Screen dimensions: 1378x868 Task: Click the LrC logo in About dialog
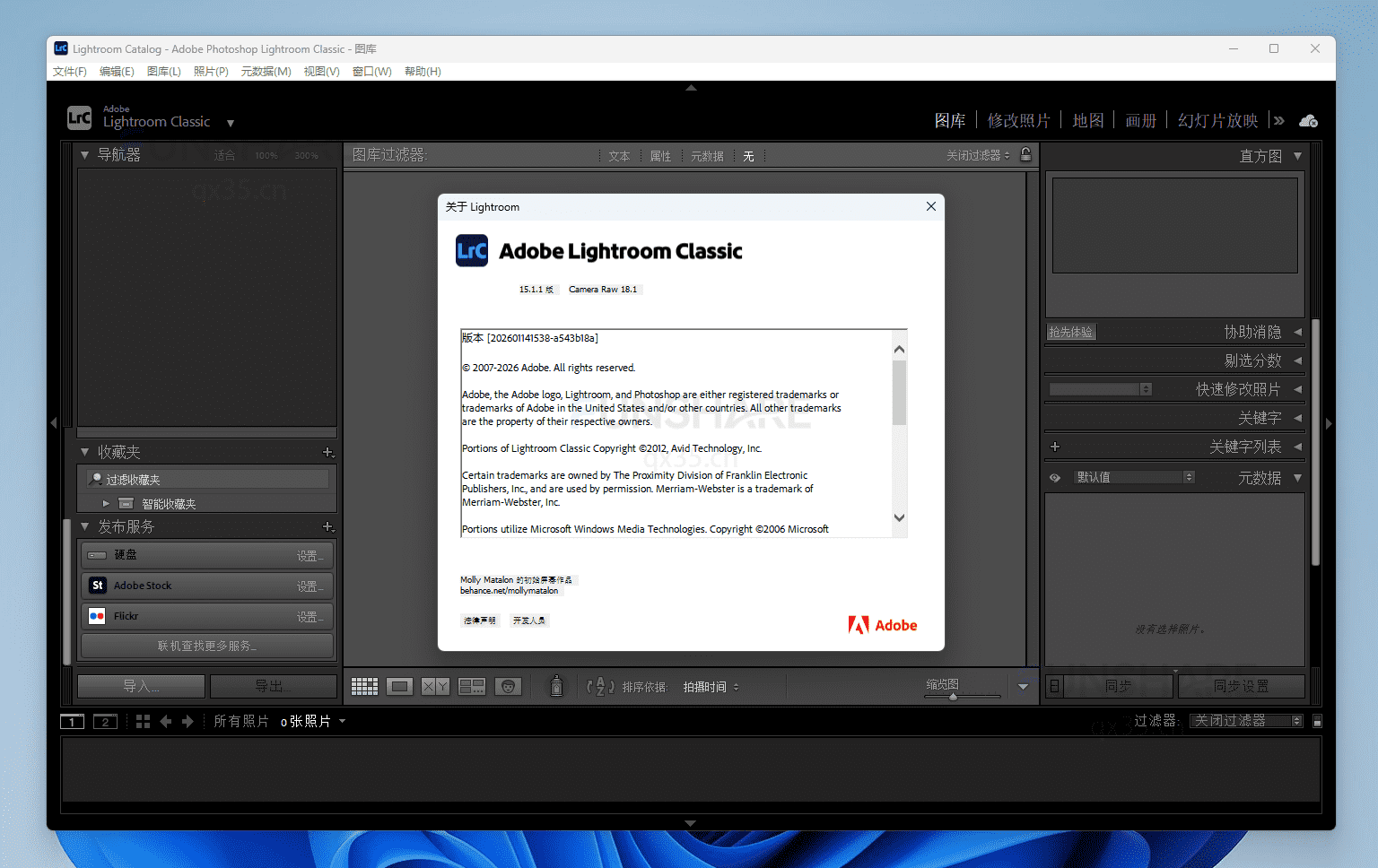tap(472, 251)
